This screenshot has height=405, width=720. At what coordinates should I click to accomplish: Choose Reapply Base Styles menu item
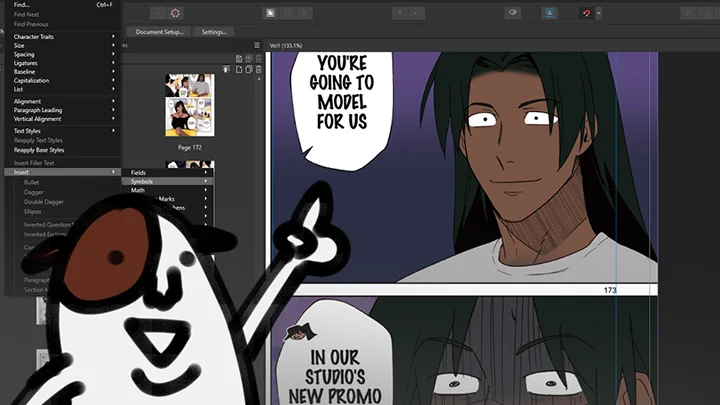click(x=63, y=150)
